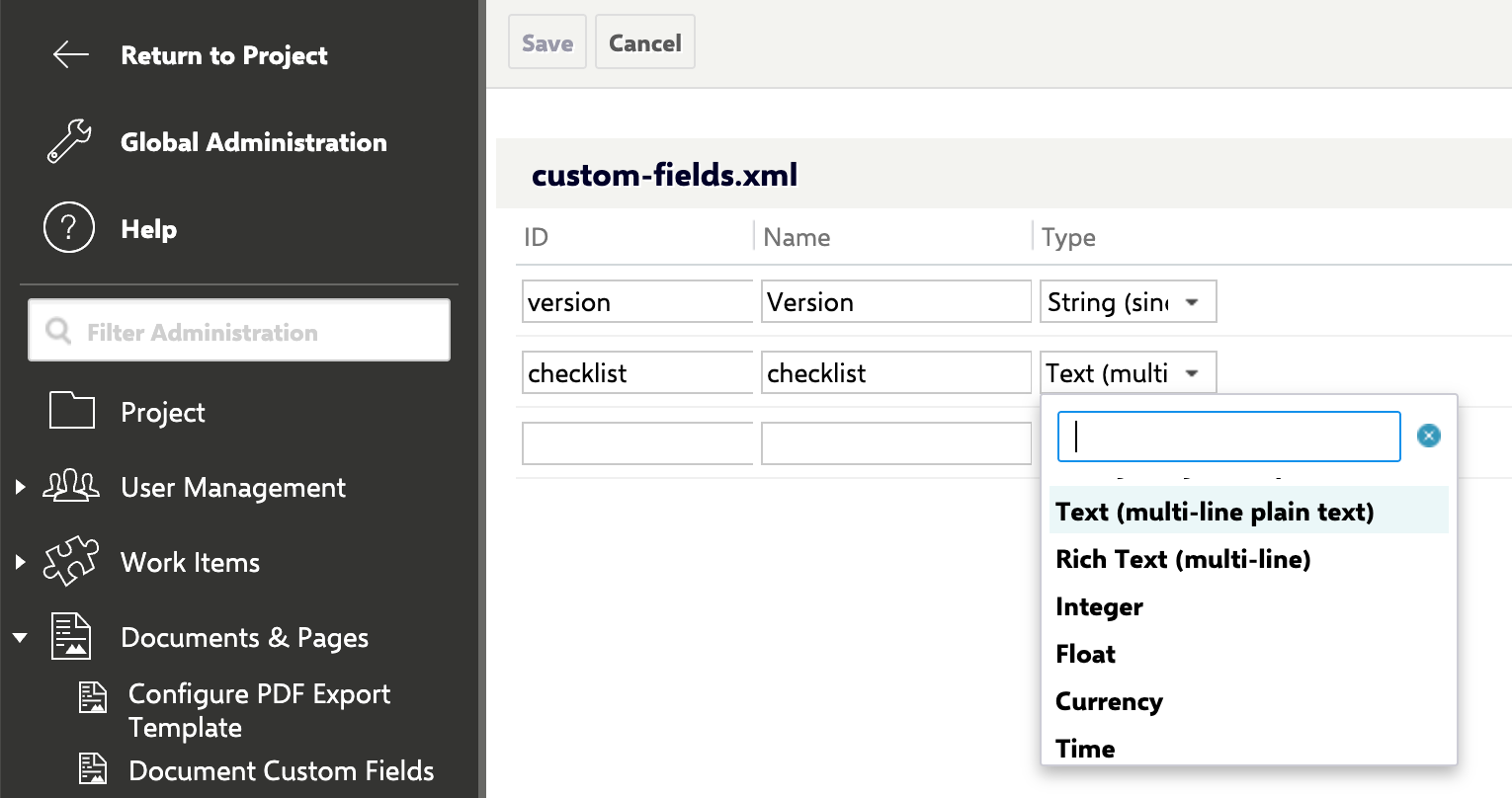The width and height of the screenshot is (1512, 798).
Task: Click the Document Custom Fields icon
Action: point(93,769)
